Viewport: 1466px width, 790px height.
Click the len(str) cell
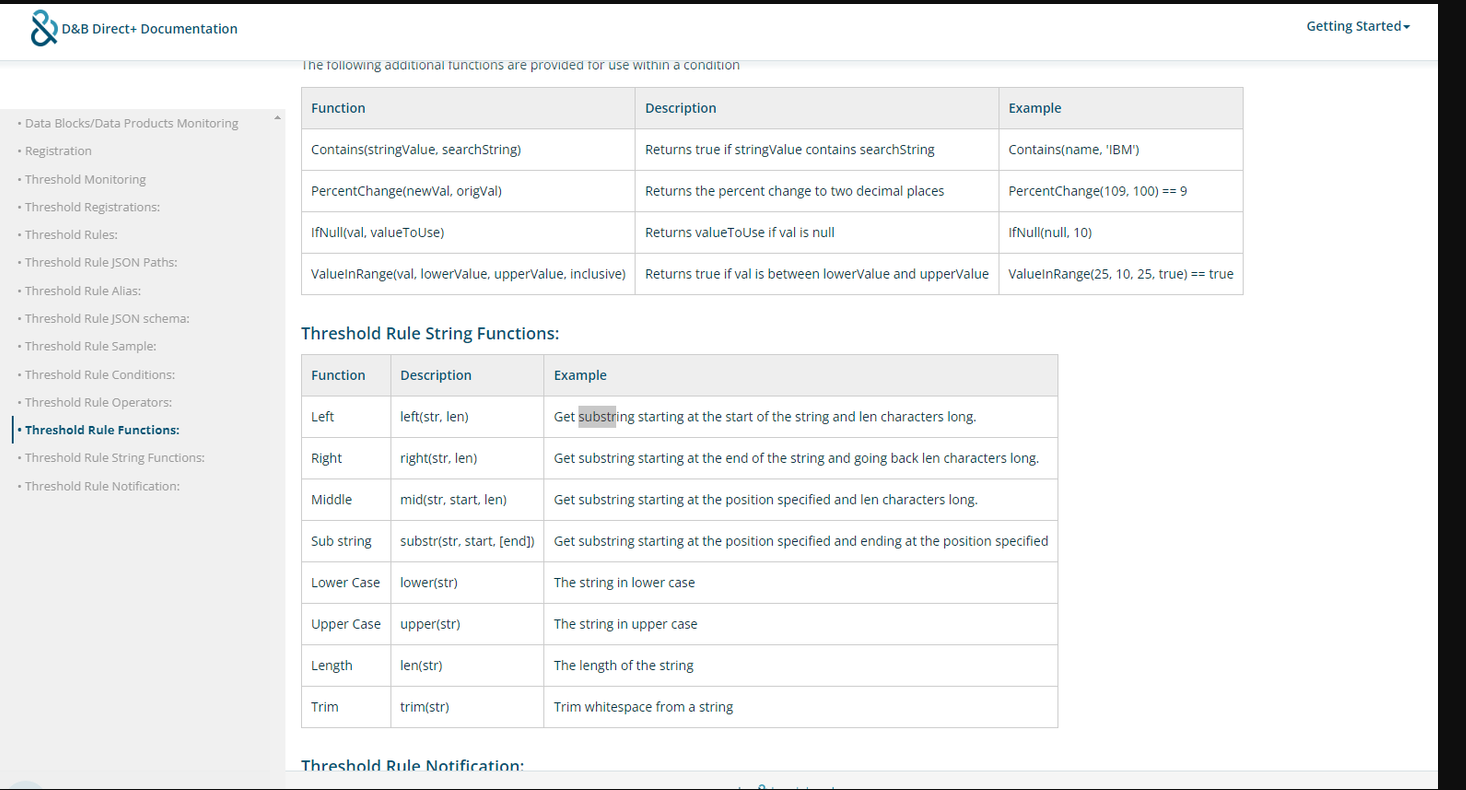[467, 666]
